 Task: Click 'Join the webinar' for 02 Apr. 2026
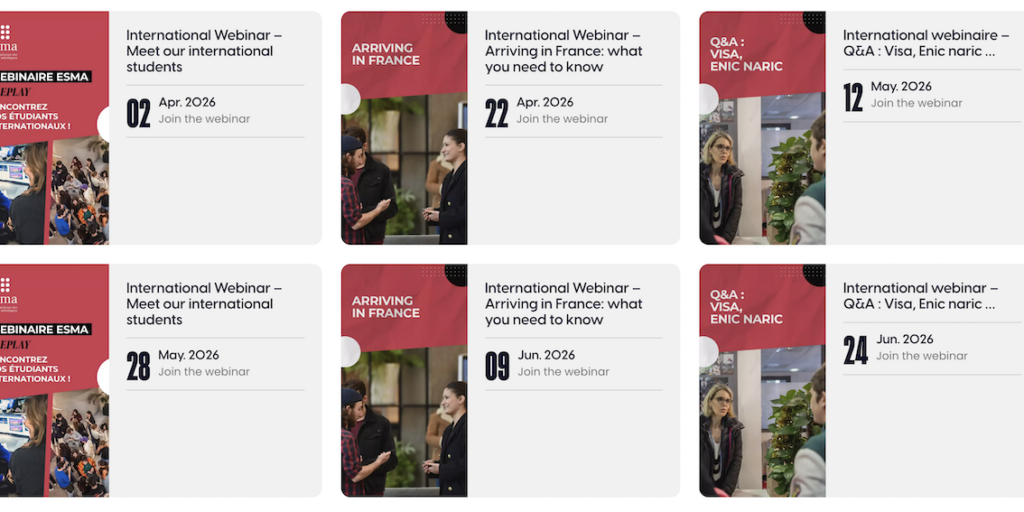coord(204,119)
